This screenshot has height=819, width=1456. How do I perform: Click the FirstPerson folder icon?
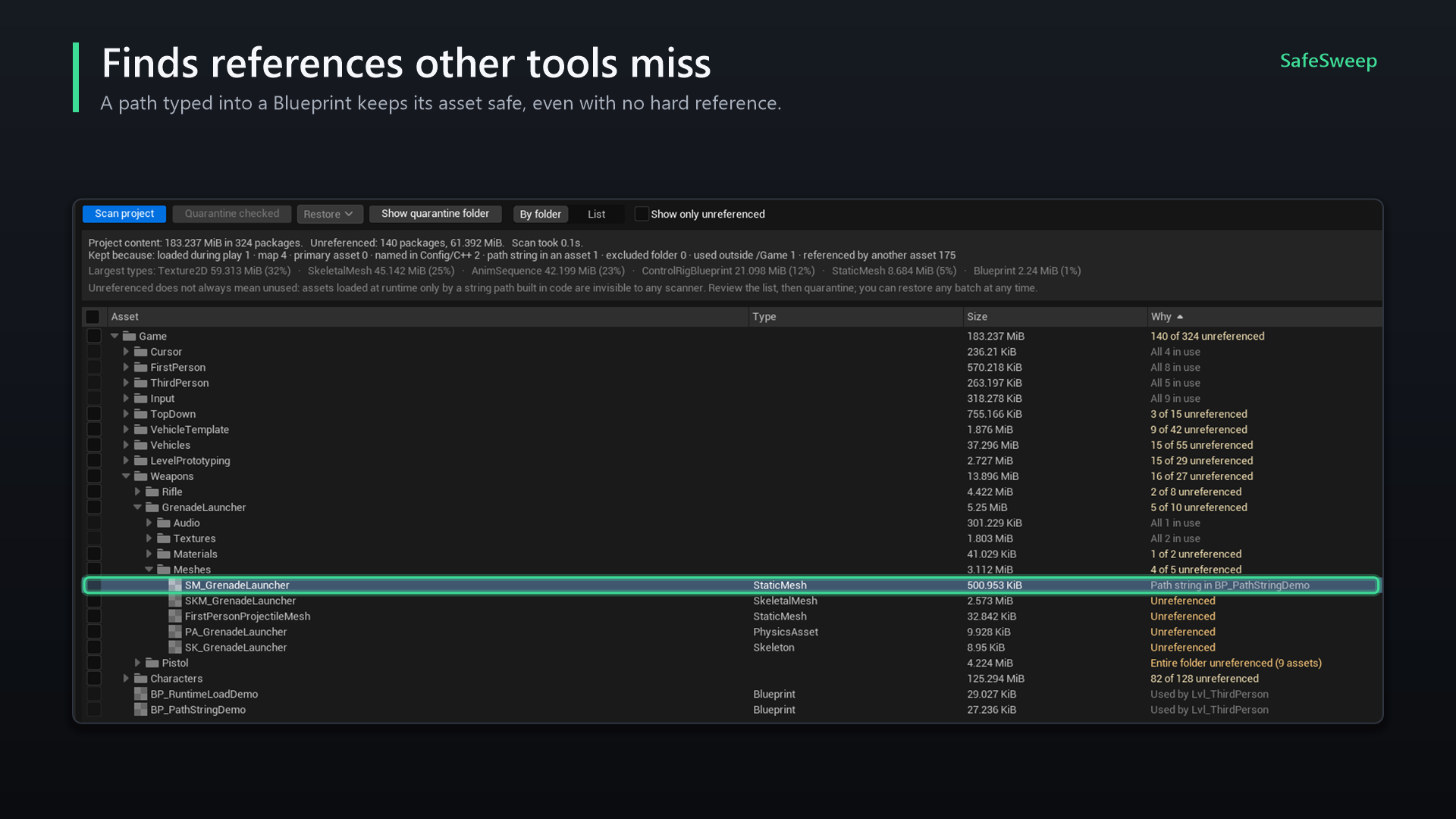coord(140,367)
